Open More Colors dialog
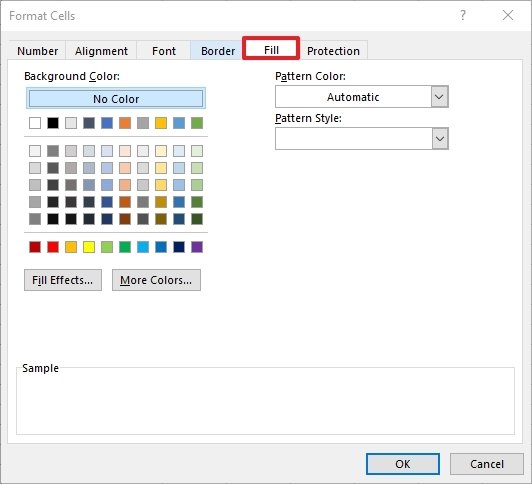 pyautogui.click(x=156, y=280)
